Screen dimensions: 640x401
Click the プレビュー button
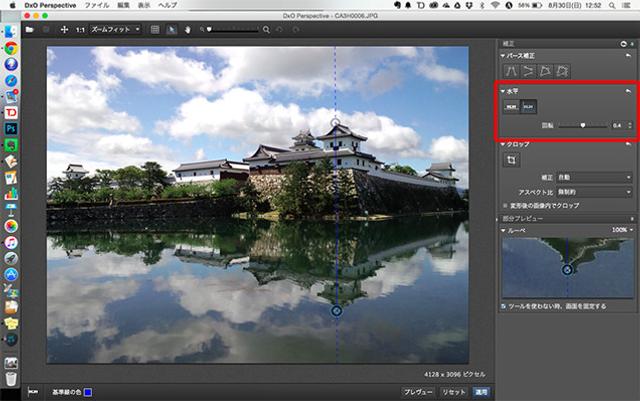click(x=417, y=391)
